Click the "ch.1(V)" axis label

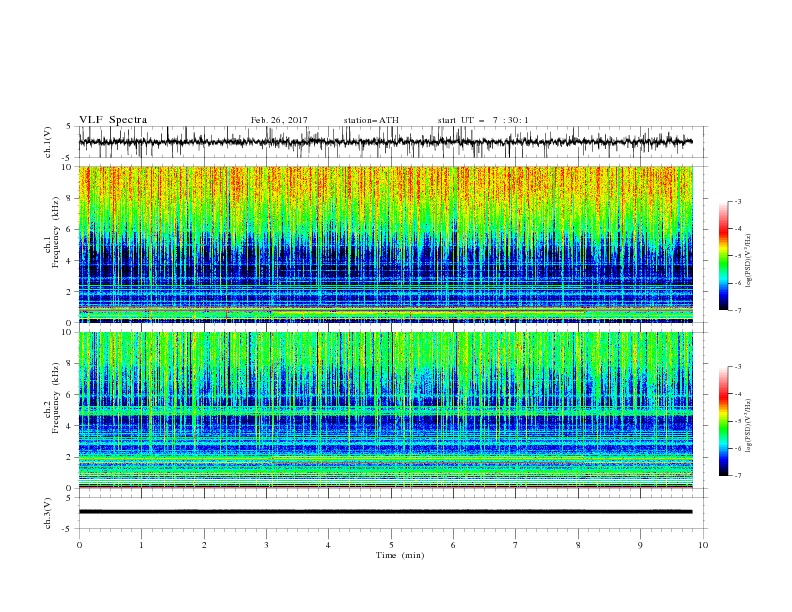pos(48,142)
